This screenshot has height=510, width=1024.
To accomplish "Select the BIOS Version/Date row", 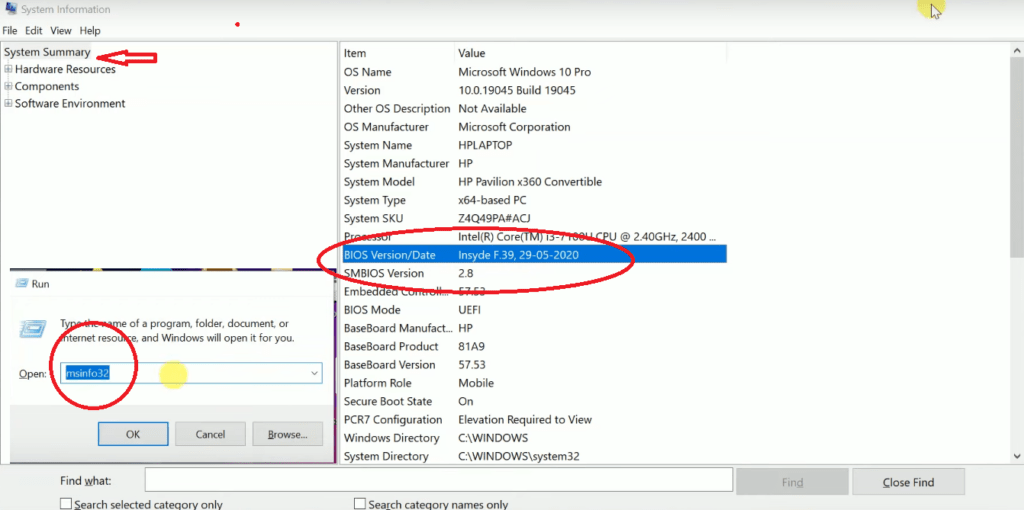I will point(534,255).
